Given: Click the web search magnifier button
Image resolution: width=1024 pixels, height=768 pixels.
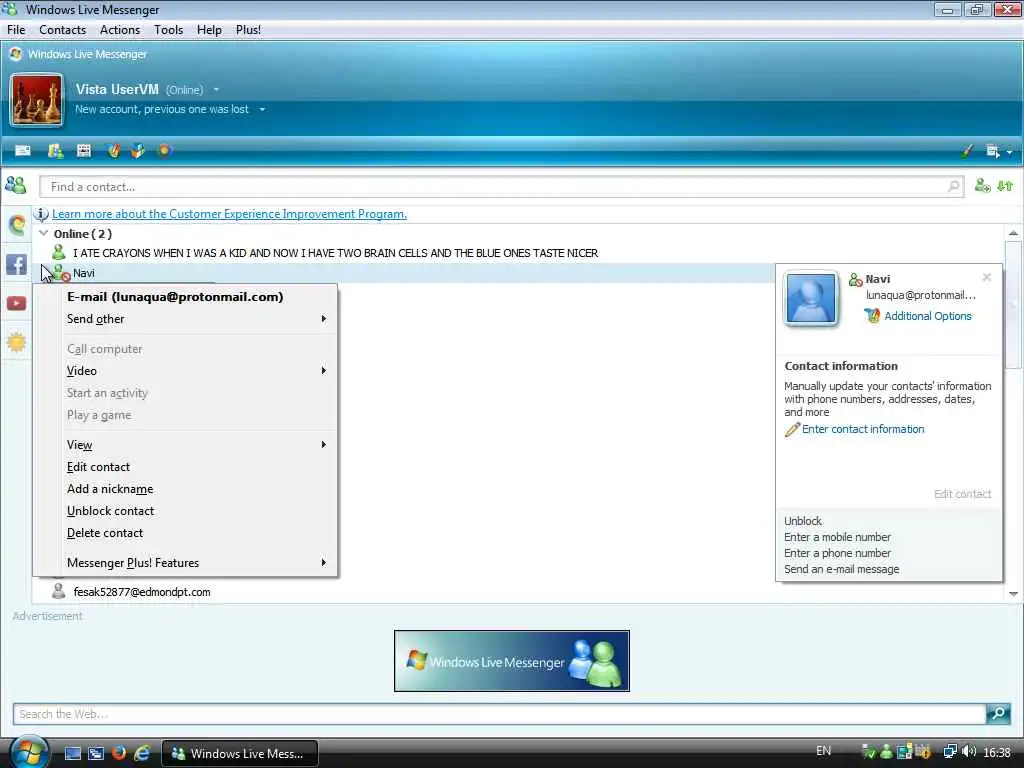Looking at the screenshot, I should click(x=998, y=713).
